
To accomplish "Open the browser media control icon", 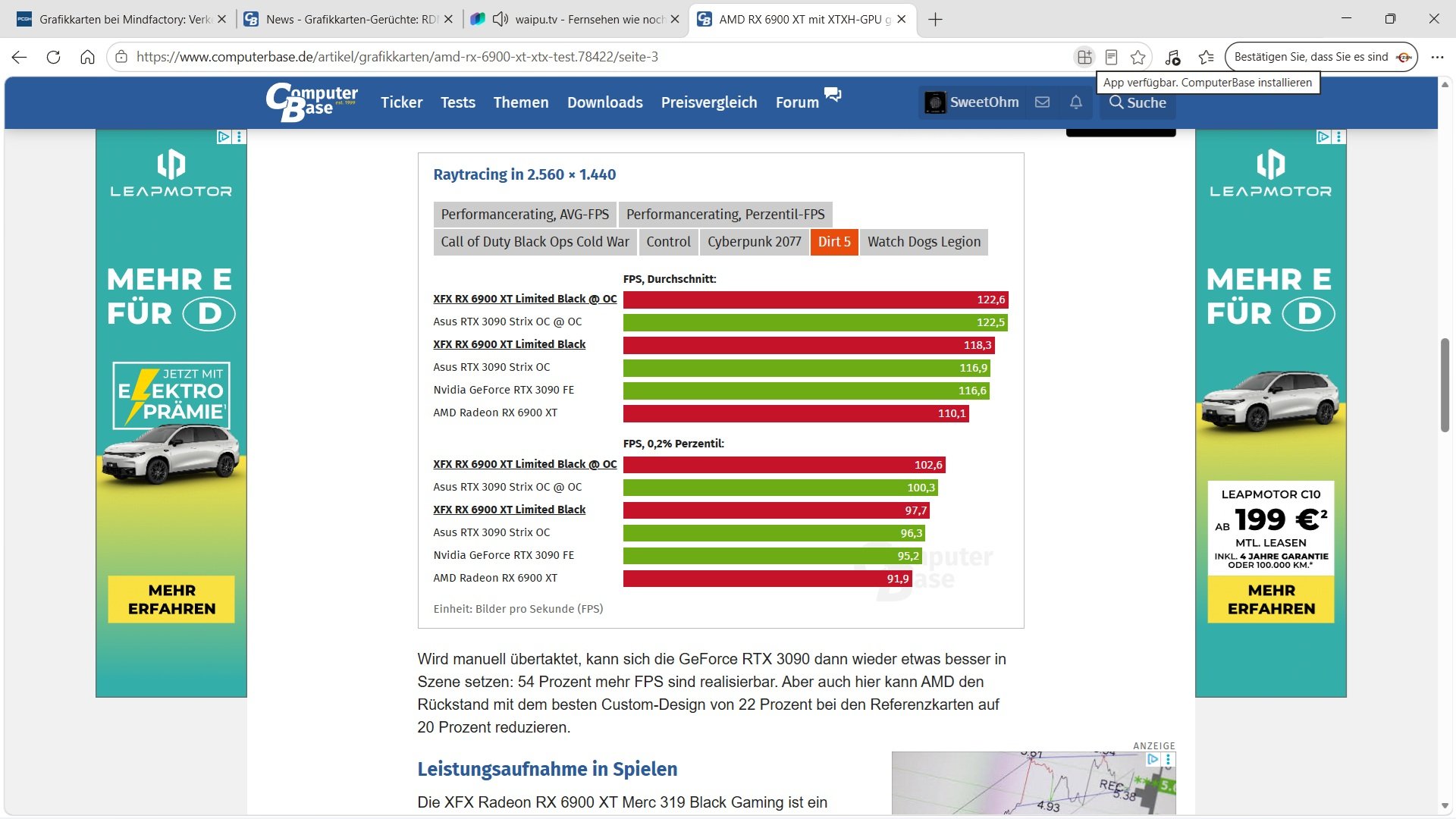I will pyautogui.click(x=1172, y=57).
